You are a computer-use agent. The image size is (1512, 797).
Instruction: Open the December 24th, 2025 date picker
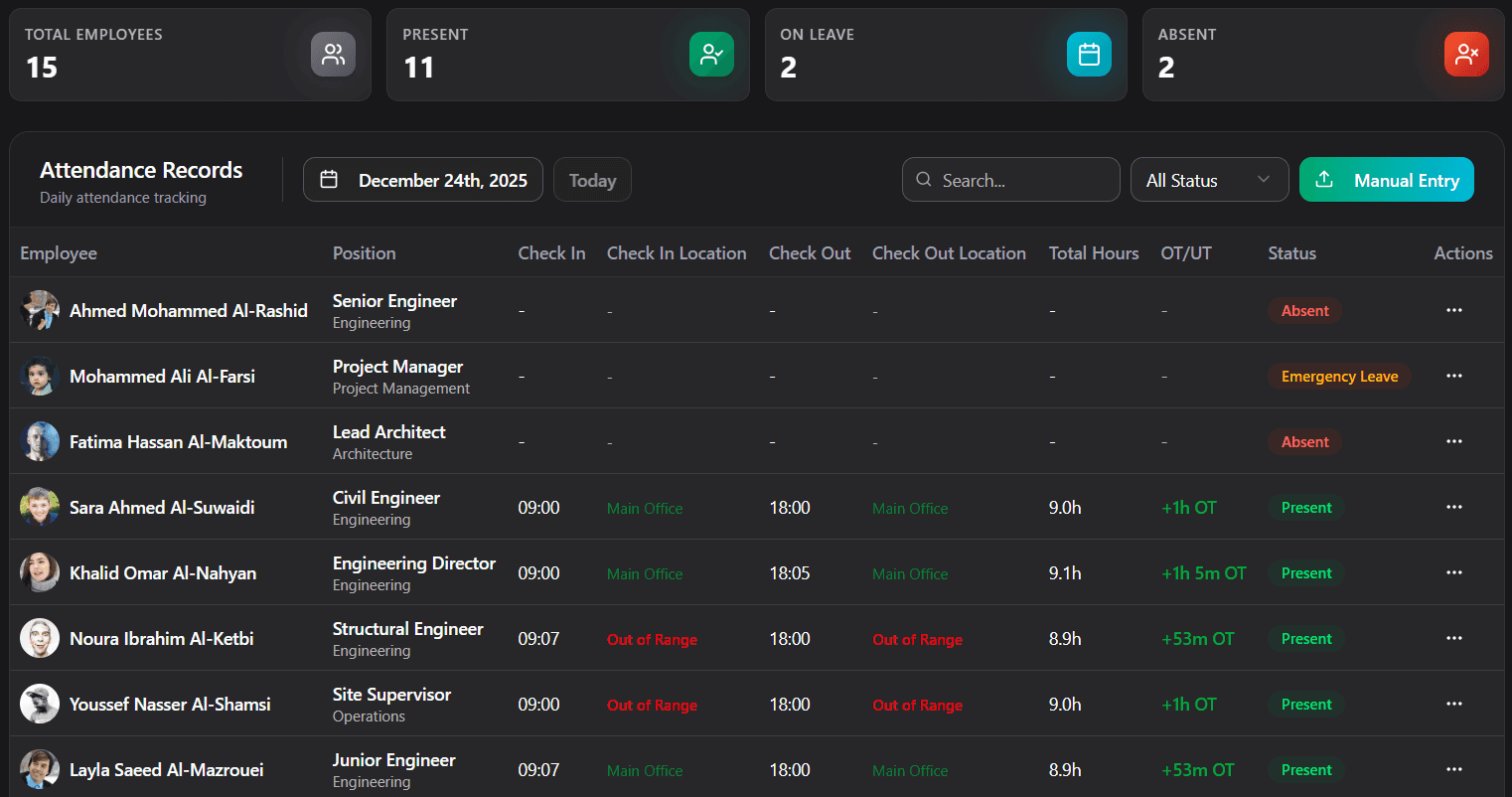point(422,180)
